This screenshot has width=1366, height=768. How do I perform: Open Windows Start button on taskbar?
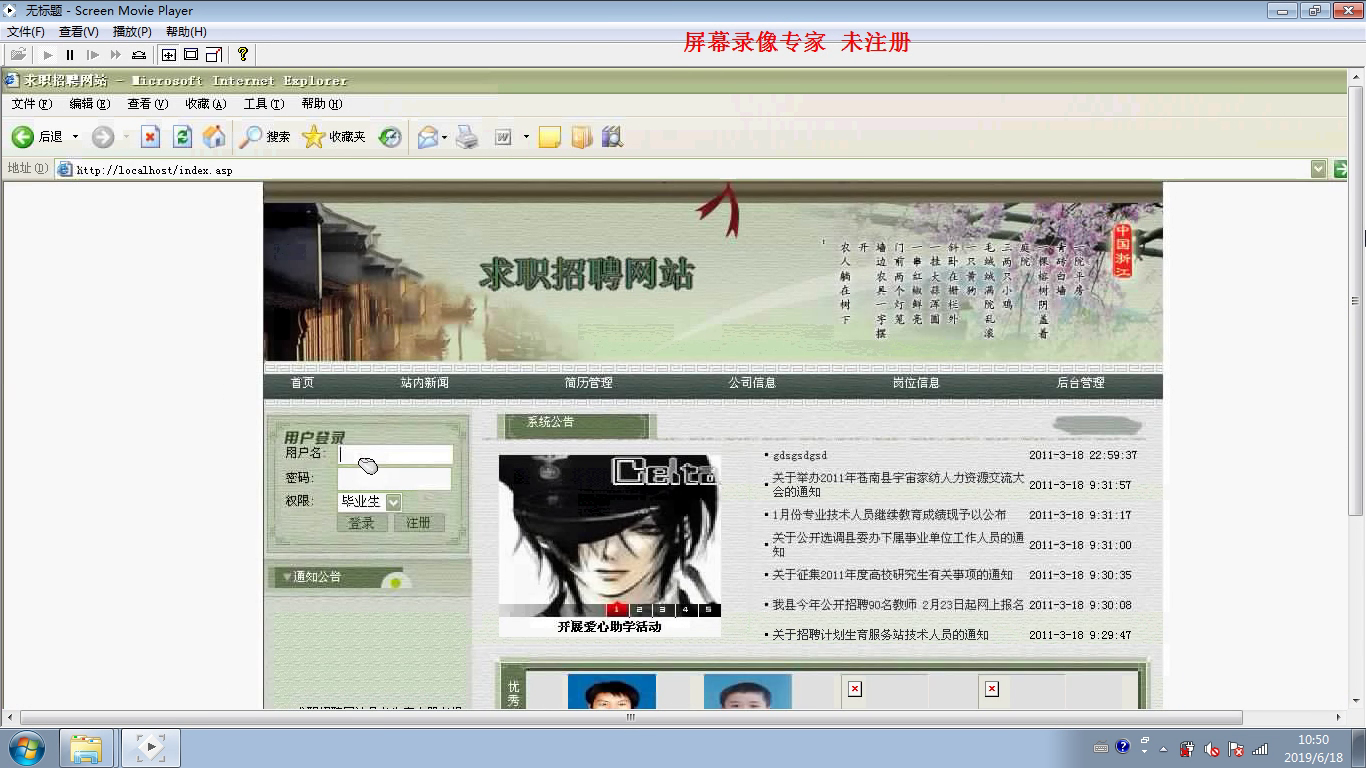click(26, 748)
